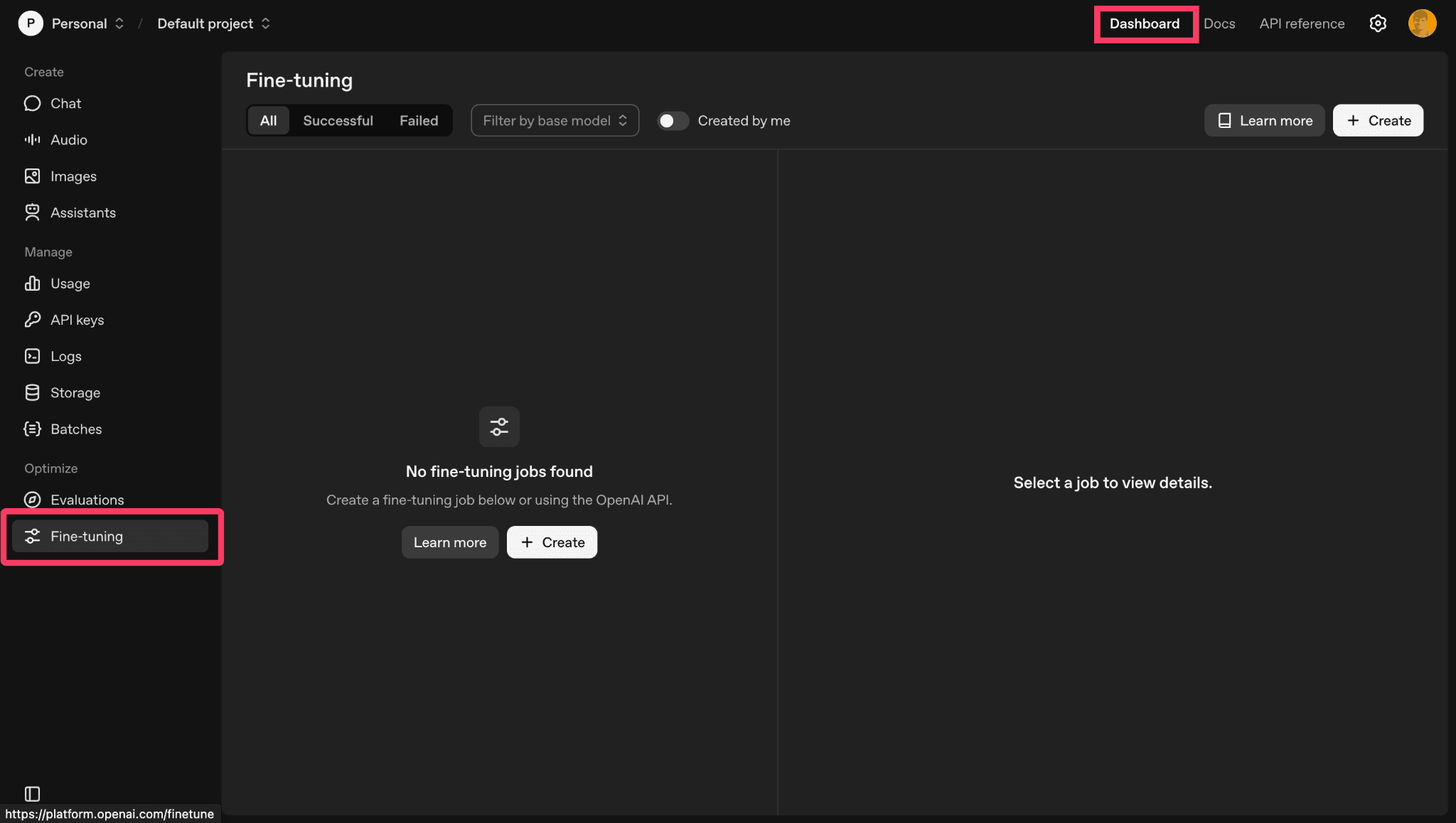
Task: Open the Images section
Action: (x=73, y=176)
